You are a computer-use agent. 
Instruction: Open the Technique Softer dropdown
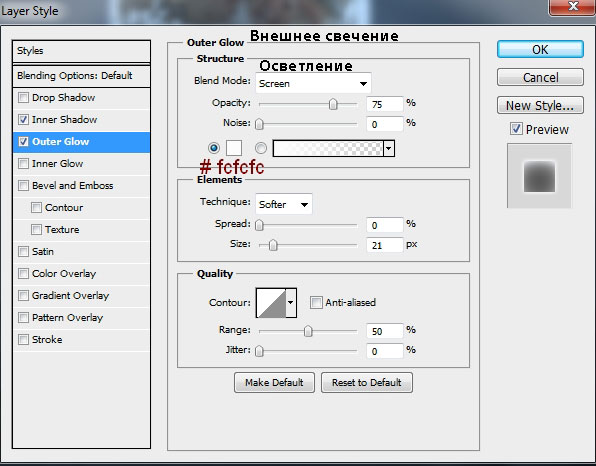pos(284,204)
